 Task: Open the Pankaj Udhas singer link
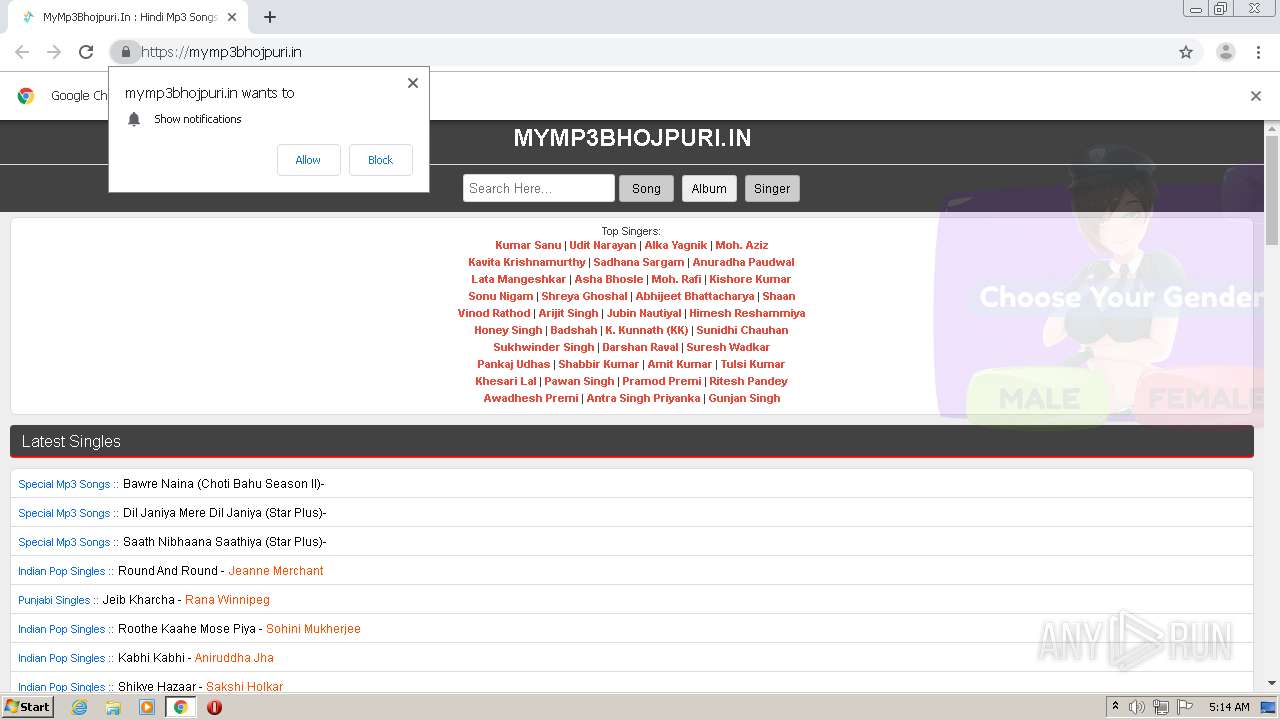coord(514,364)
